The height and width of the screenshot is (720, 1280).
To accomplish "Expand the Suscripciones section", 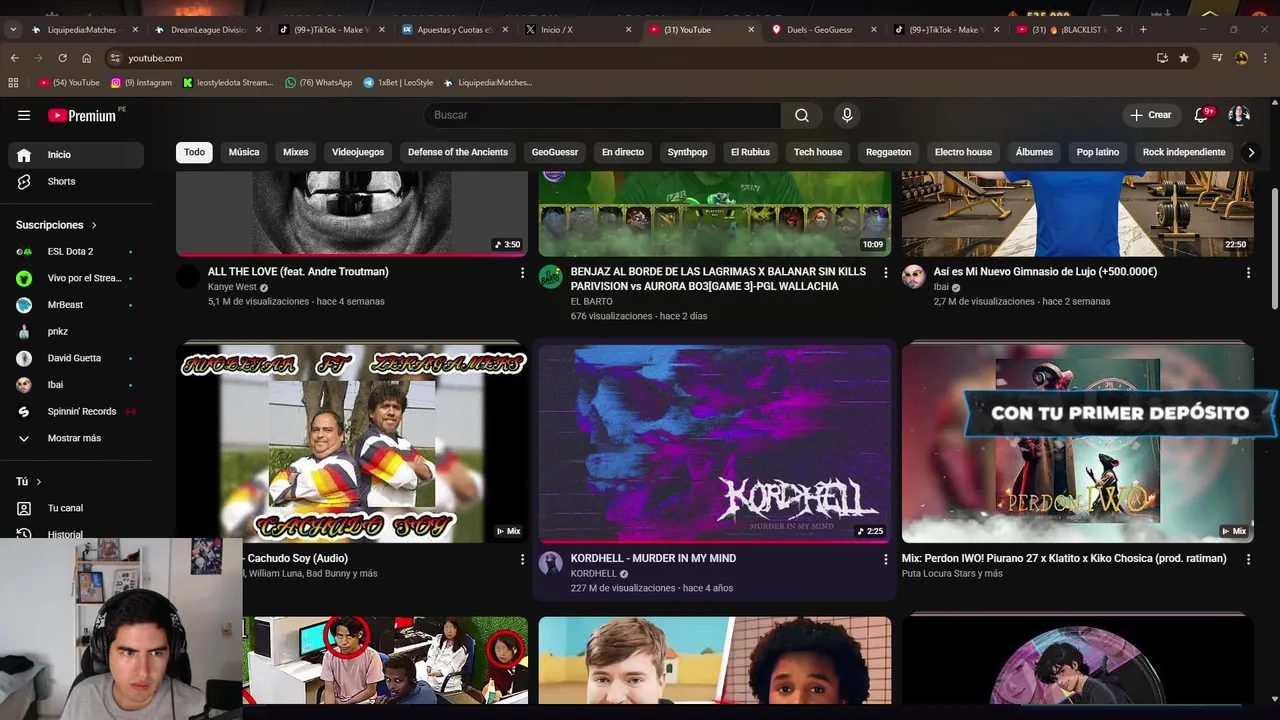I will click(57, 225).
